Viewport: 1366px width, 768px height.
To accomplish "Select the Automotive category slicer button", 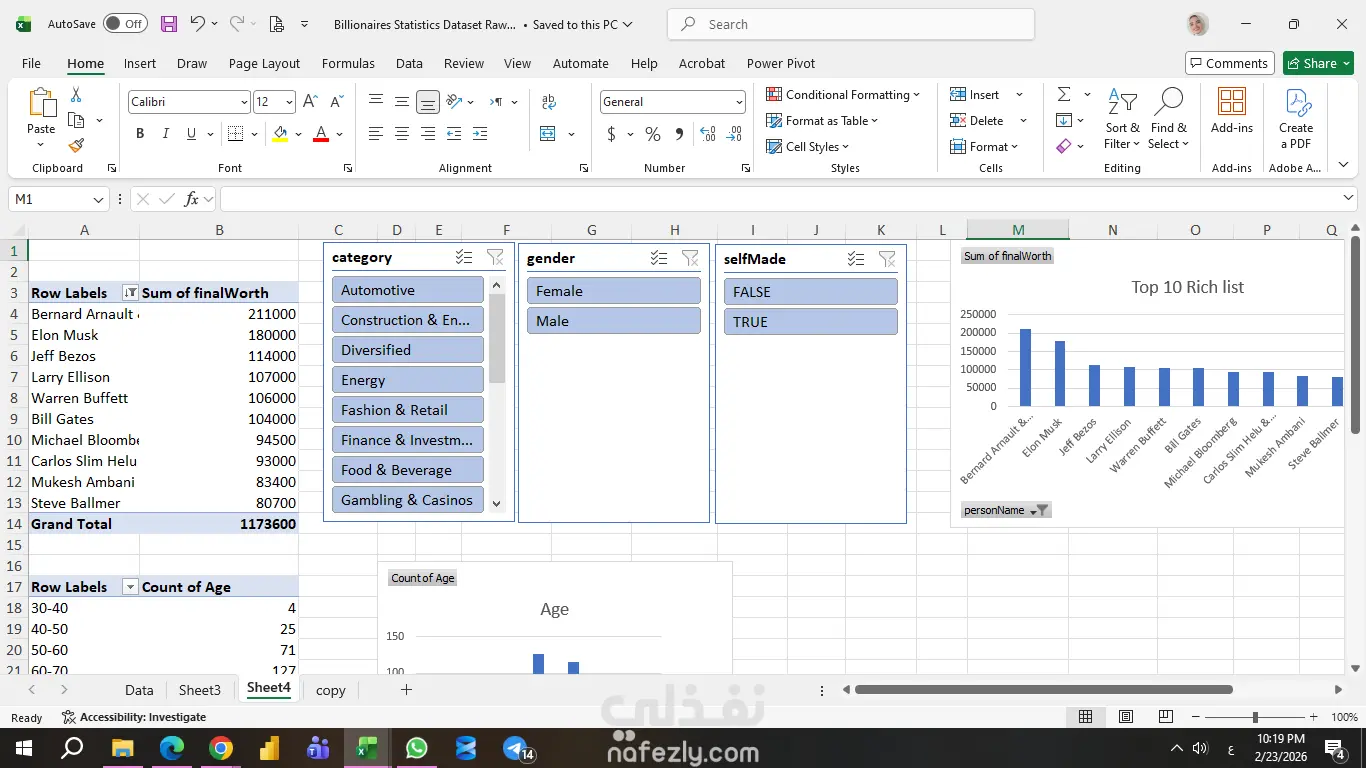I will (x=408, y=290).
